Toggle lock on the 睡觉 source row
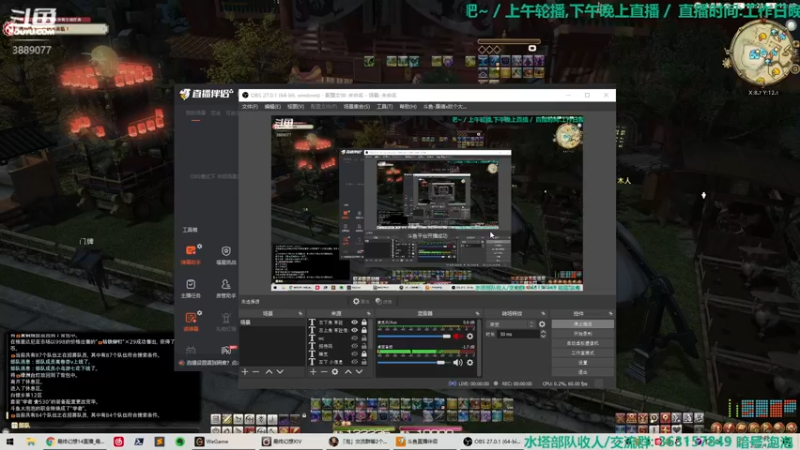800x450 pixels. (364, 354)
